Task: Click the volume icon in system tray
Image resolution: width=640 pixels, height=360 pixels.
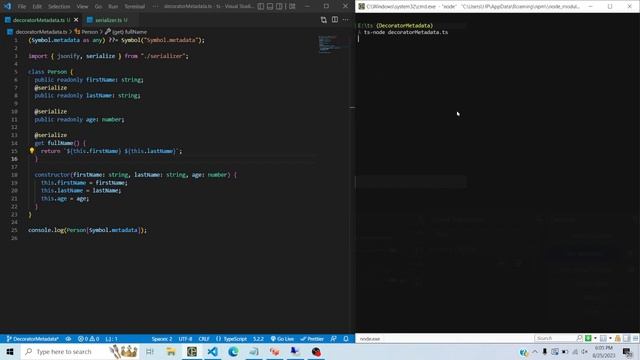Action: click(x=585, y=351)
